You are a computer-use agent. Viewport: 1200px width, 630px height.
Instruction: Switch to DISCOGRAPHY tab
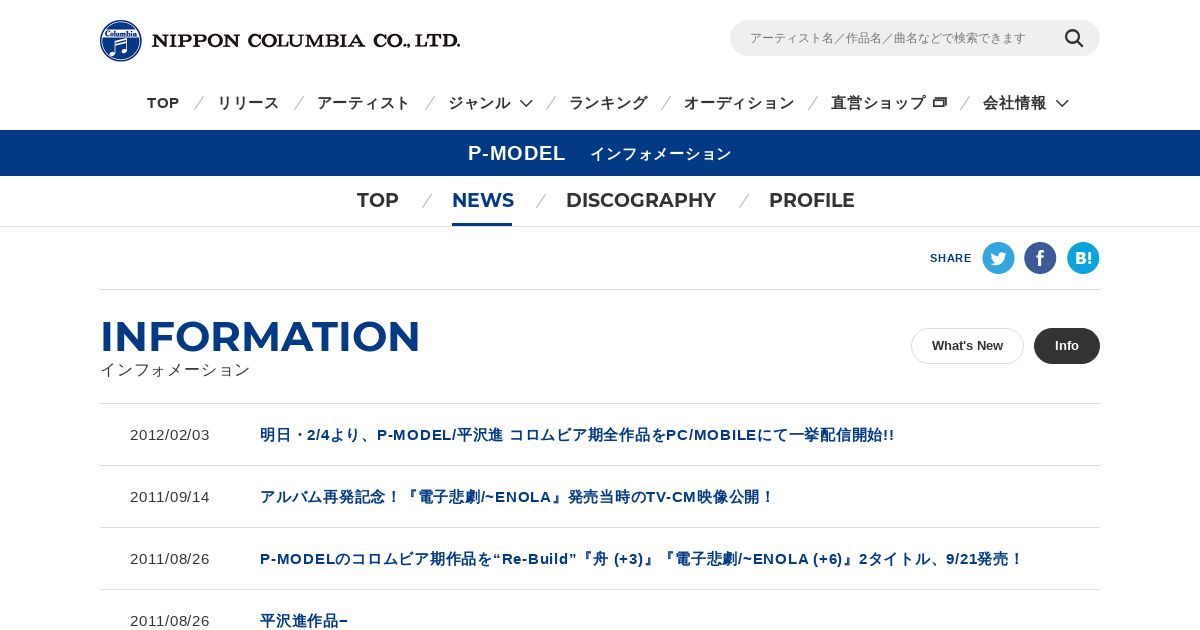coord(641,200)
